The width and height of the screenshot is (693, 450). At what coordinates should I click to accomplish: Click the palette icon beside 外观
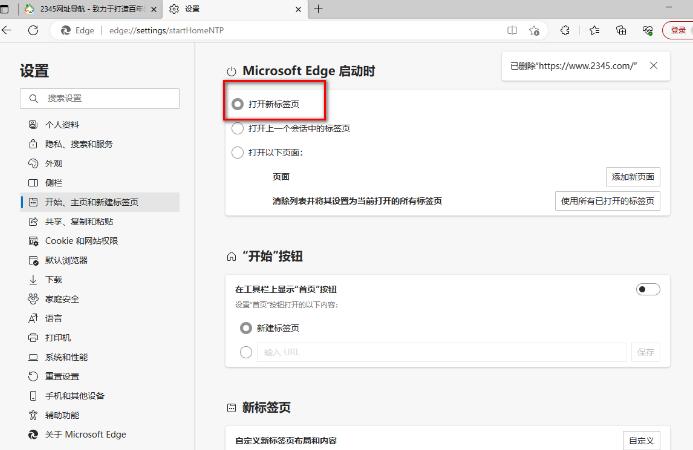(x=33, y=164)
